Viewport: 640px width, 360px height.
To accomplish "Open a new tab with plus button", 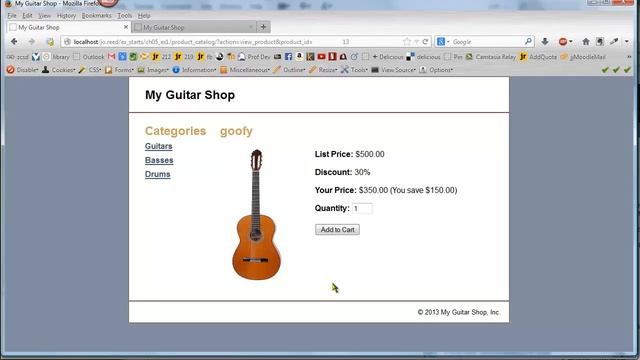I will [264, 27].
